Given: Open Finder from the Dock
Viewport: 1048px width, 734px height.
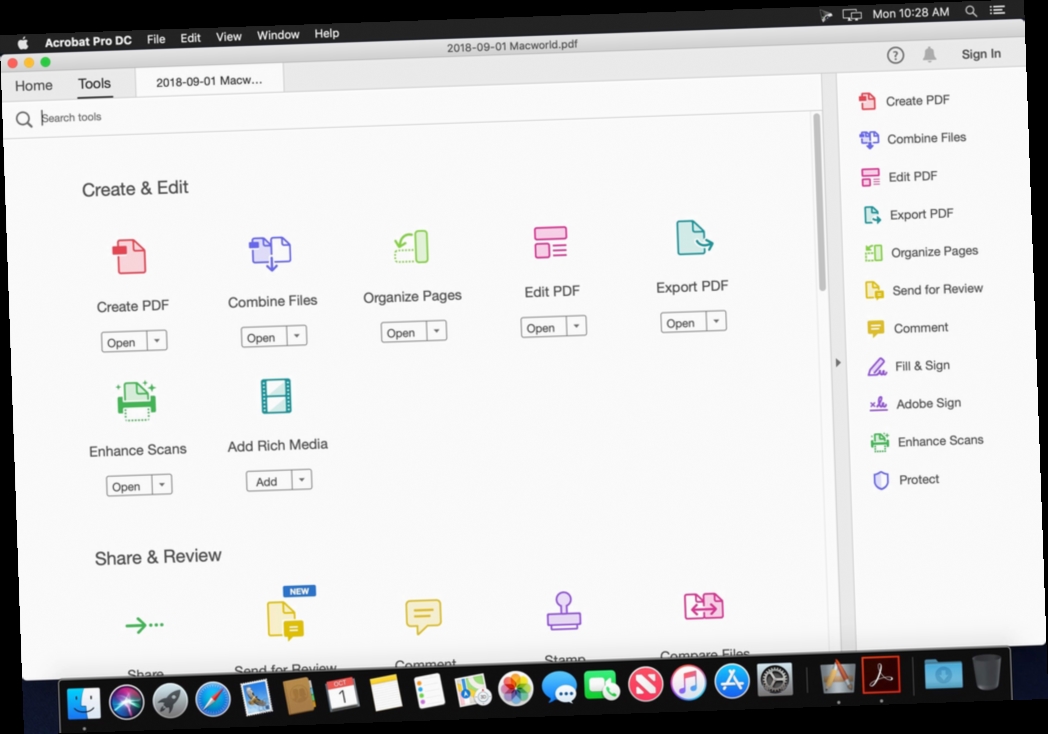Looking at the screenshot, I should point(84,703).
